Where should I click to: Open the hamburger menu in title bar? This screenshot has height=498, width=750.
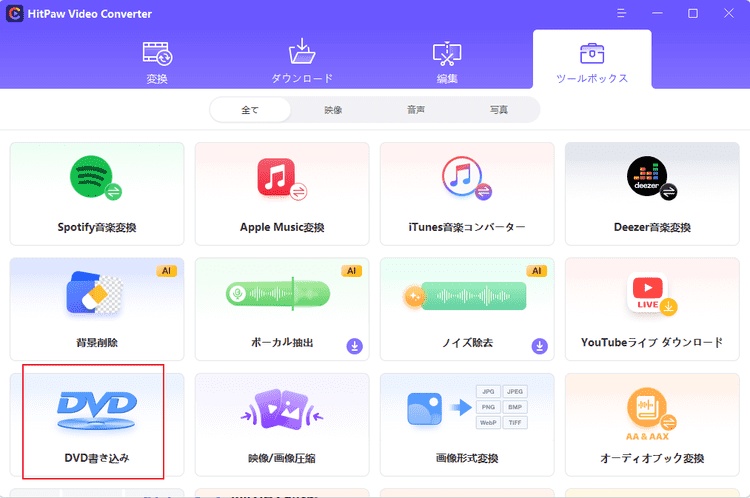(621, 13)
